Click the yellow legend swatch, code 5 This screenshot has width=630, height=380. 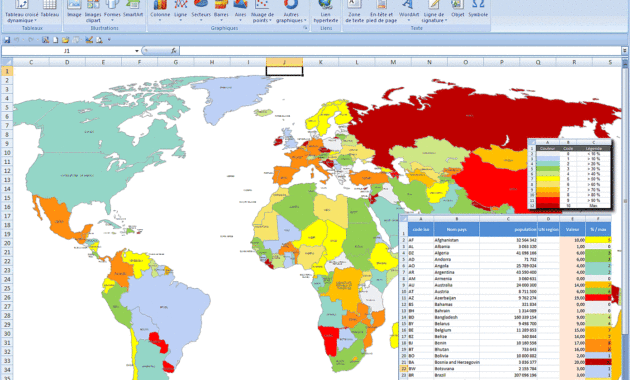[x=548, y=179]
